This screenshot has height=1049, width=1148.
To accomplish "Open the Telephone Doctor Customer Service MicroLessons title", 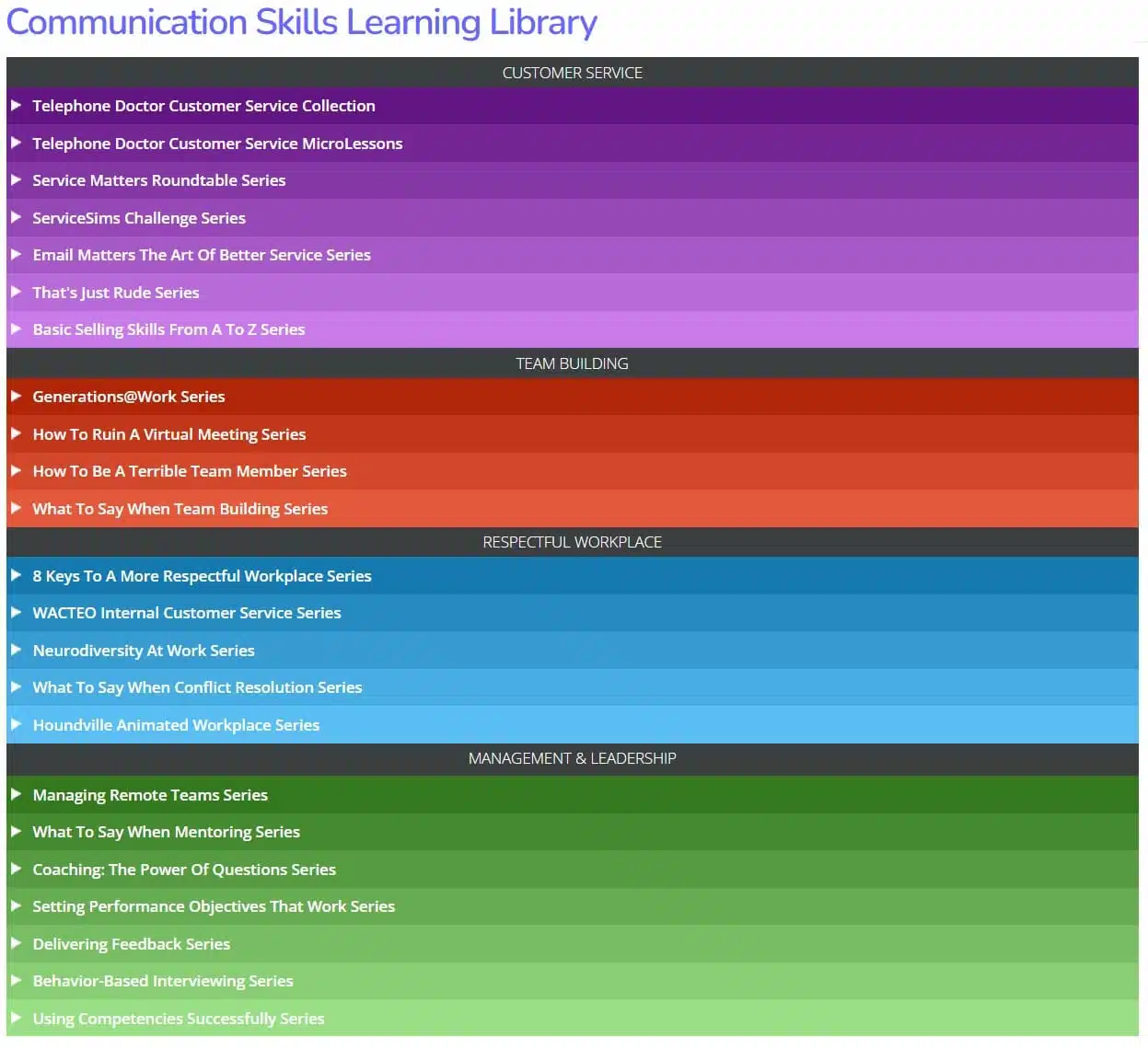I will tap(217, 144).
